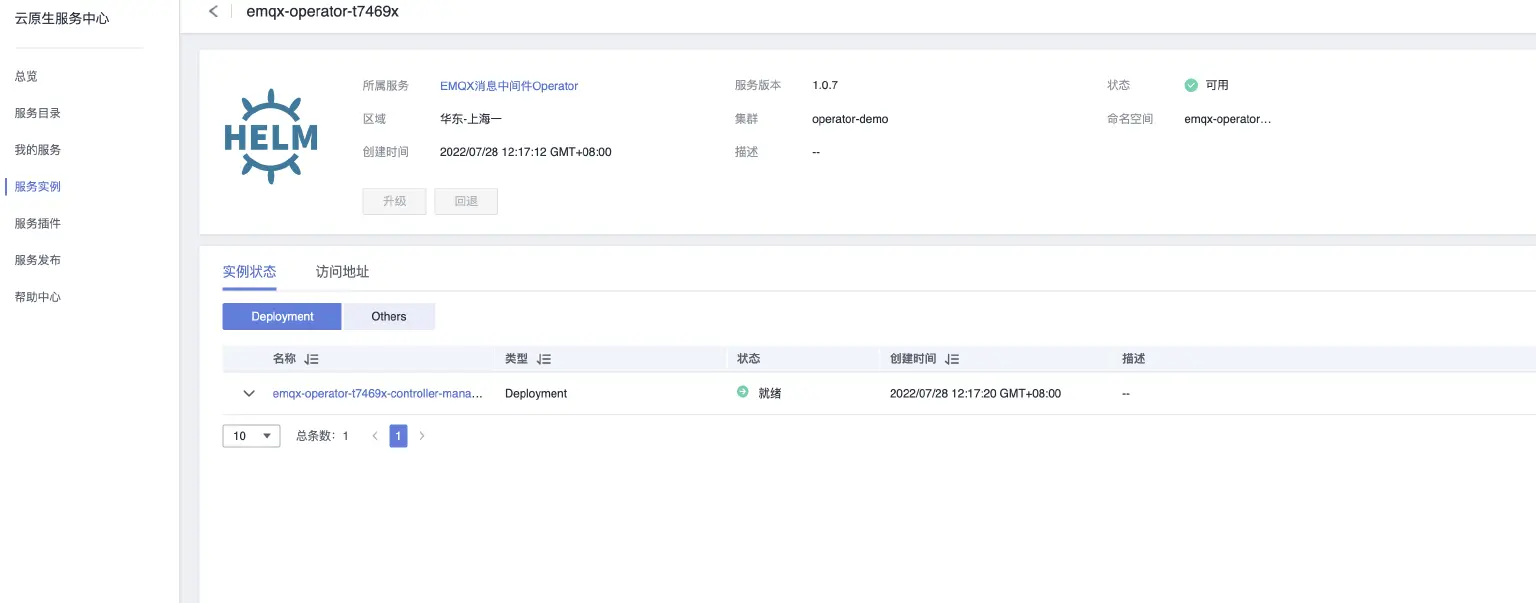
Task: Click the green ready status icon in row
Action: point(743,393)
